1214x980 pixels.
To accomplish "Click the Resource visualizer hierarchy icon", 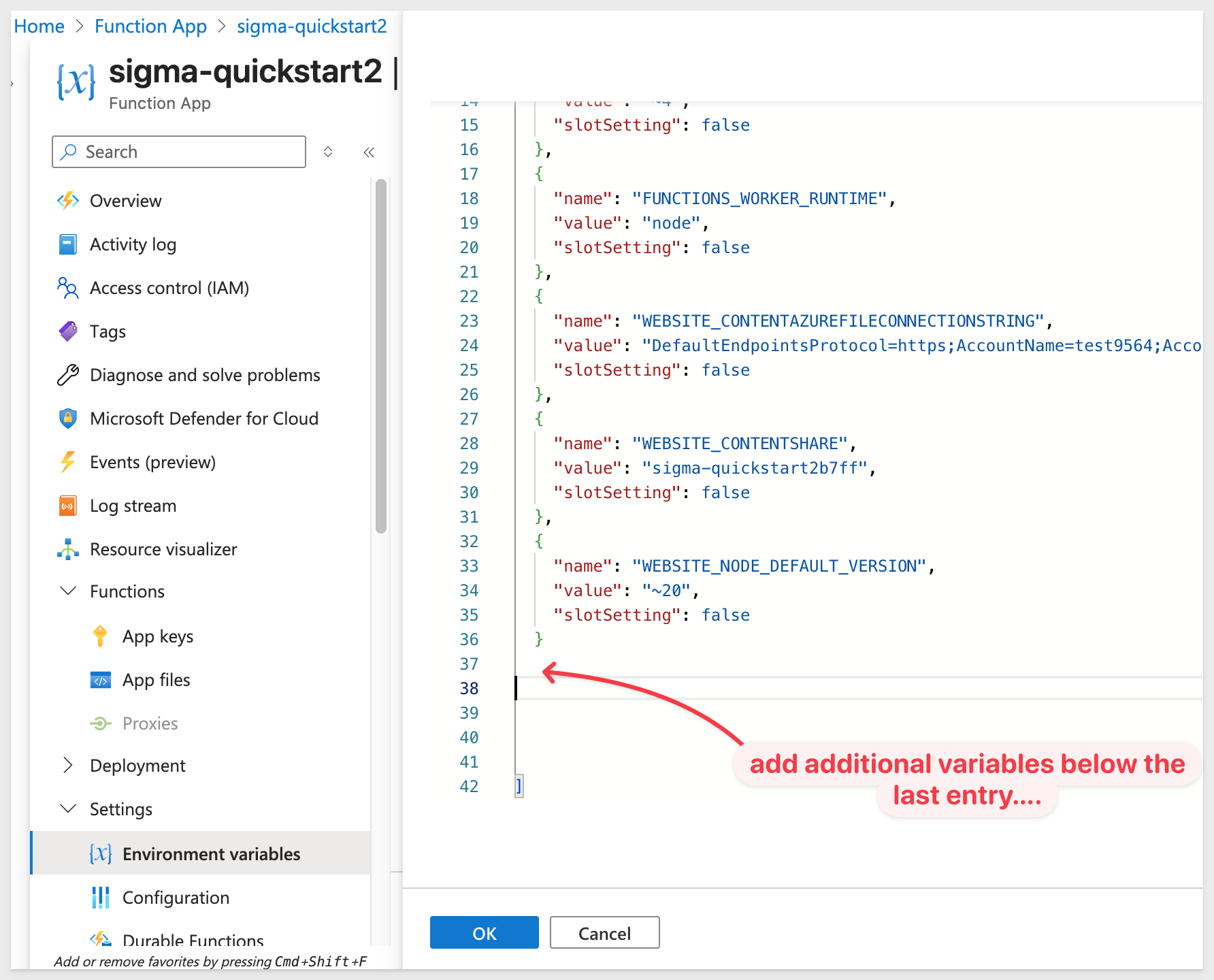I will (68, 549).
